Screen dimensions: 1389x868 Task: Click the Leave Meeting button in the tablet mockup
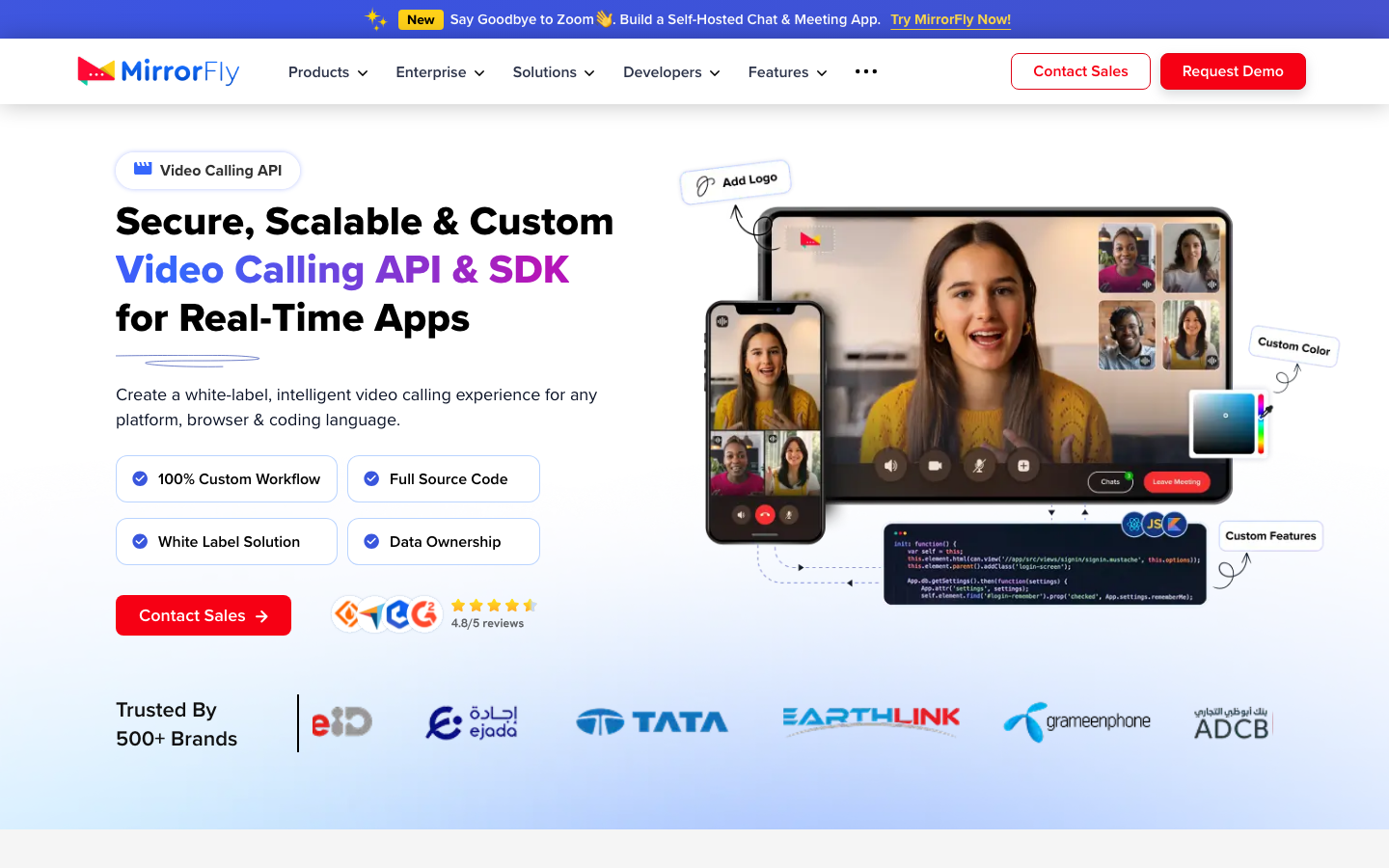click(1176, 481)
